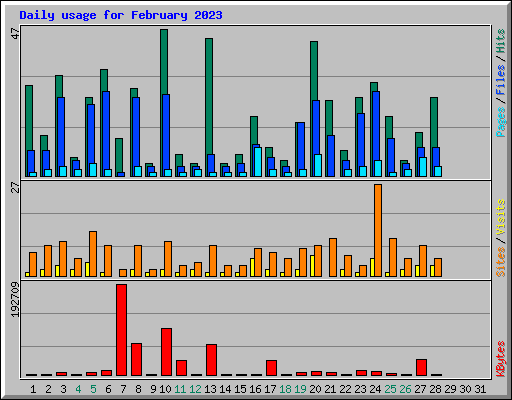512x400 pixels.
Task: Click day "1" on the x-axis
Action: (x=33, y=389)
